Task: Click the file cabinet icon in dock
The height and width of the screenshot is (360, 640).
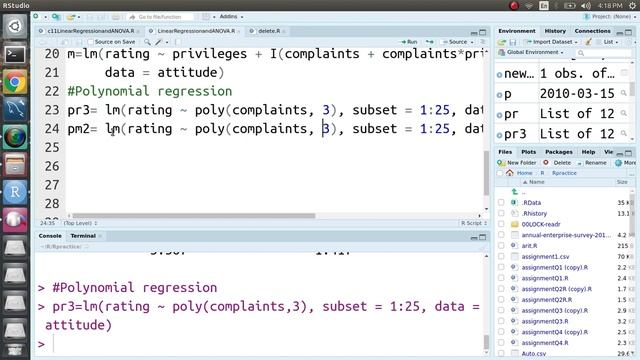Action: pos(15,164)
